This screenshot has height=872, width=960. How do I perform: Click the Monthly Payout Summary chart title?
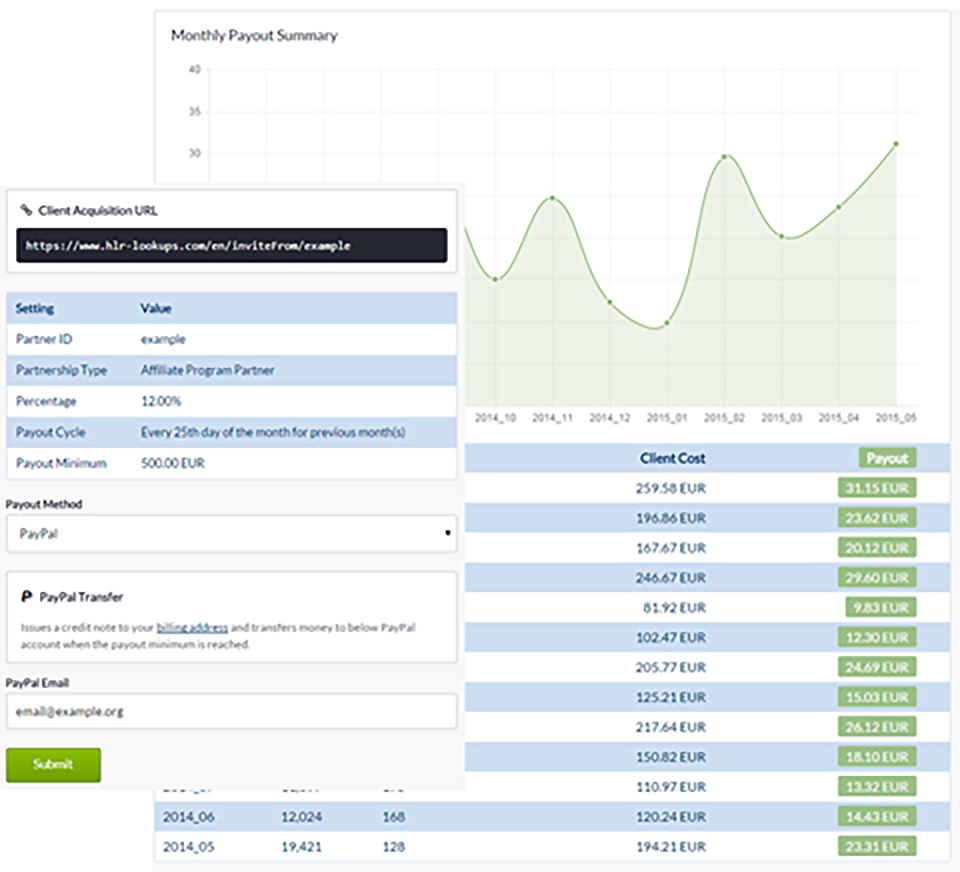tap(254, 36)
